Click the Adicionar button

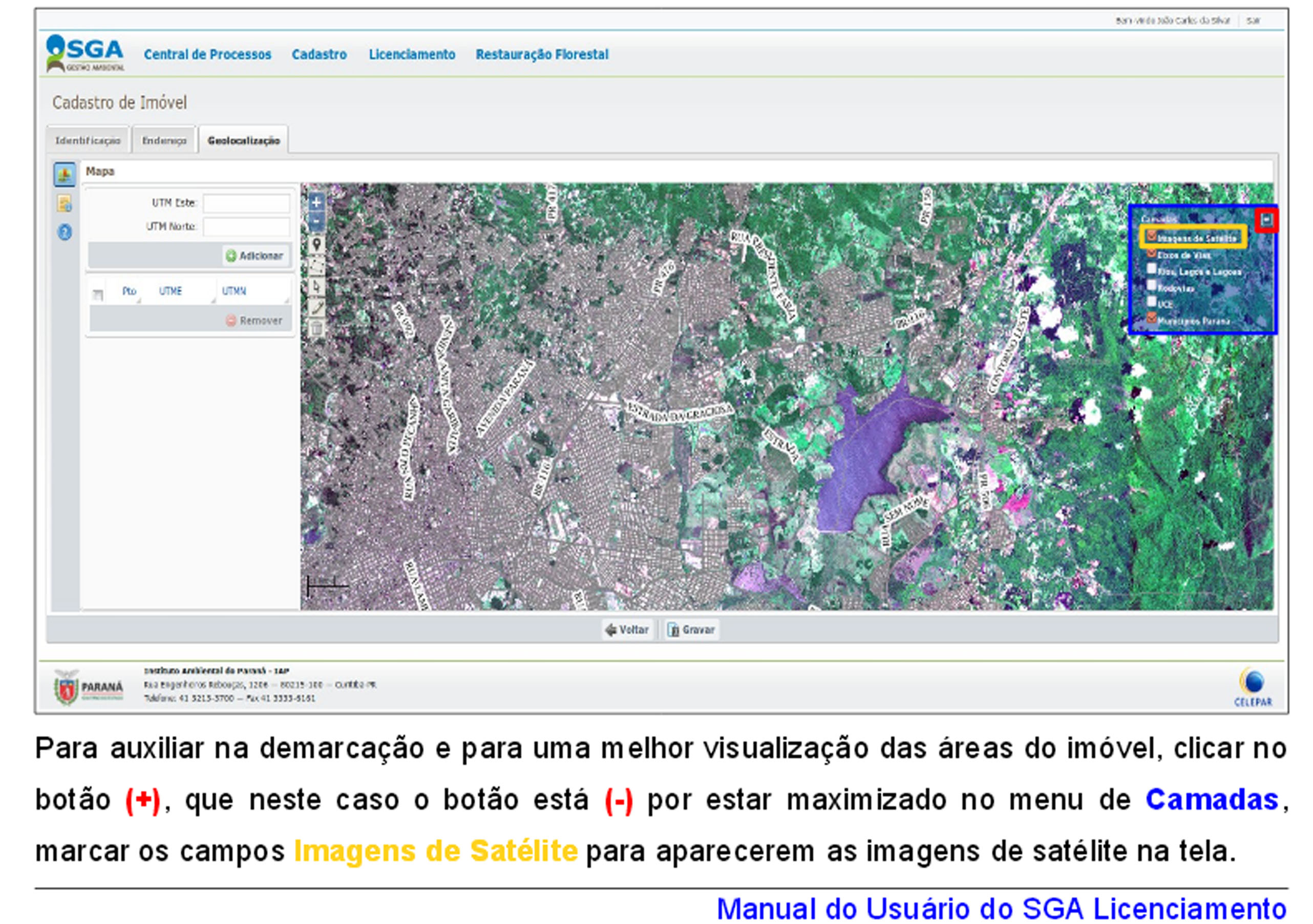click(x=255, y=256)
